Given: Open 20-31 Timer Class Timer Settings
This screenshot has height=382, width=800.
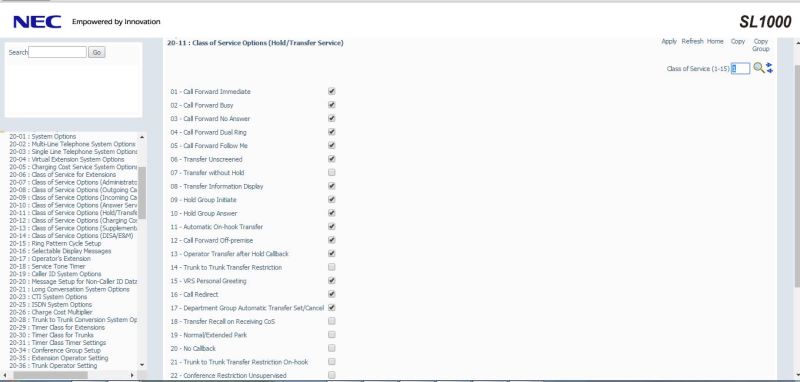Looking at the screenshot, I should click(x=58, y=343).
